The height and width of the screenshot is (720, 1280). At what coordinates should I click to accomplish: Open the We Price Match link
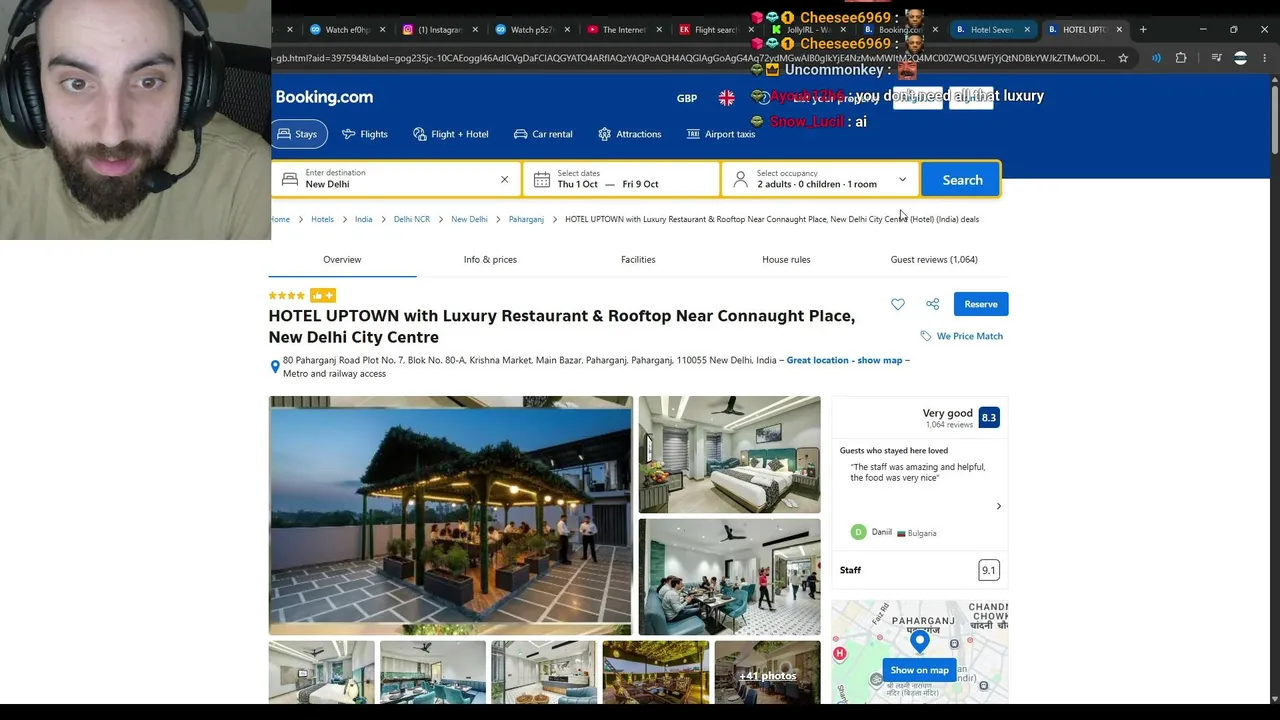coord(962,336)
